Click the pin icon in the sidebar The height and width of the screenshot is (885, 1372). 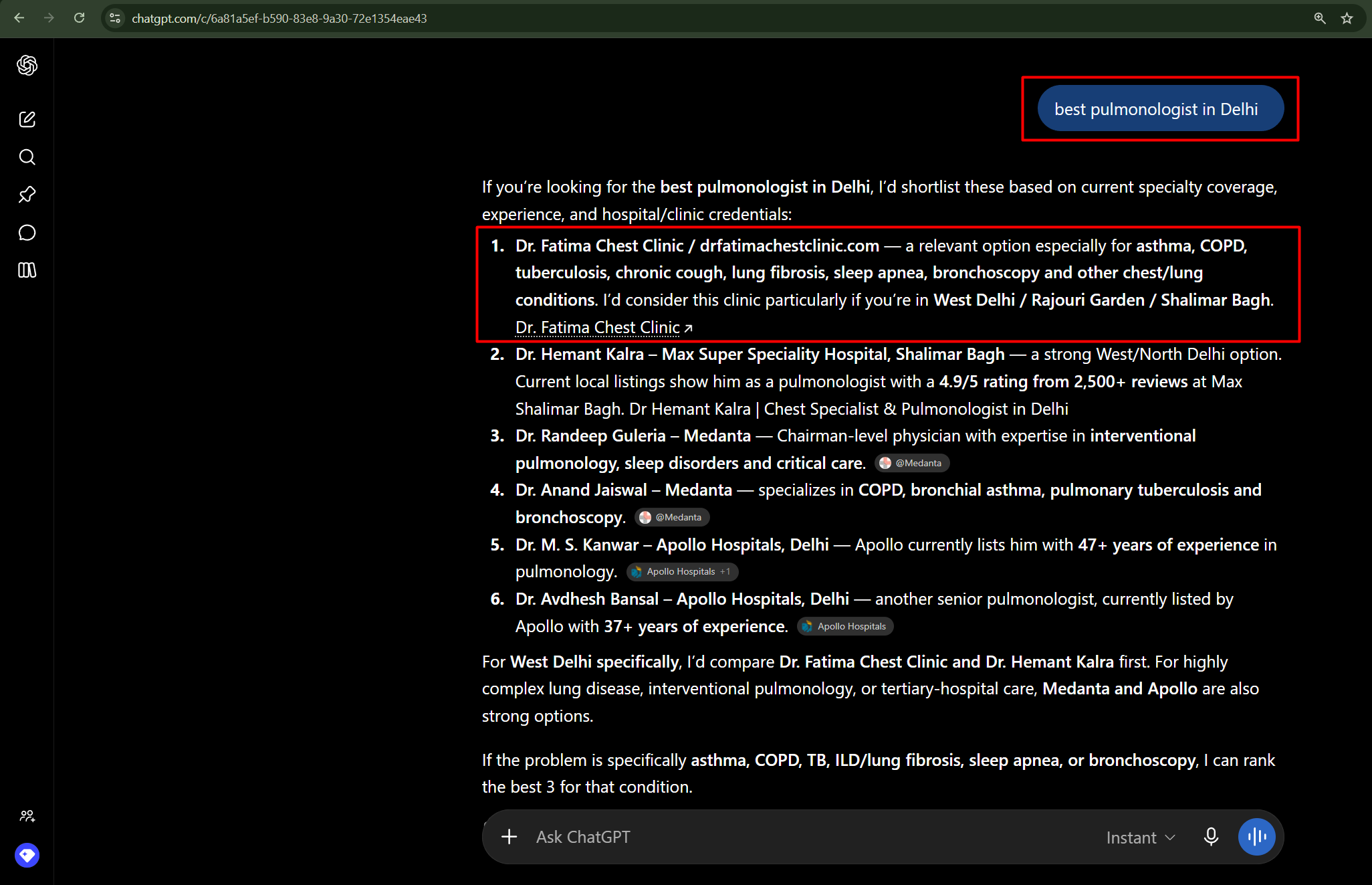tap(27, 195)
